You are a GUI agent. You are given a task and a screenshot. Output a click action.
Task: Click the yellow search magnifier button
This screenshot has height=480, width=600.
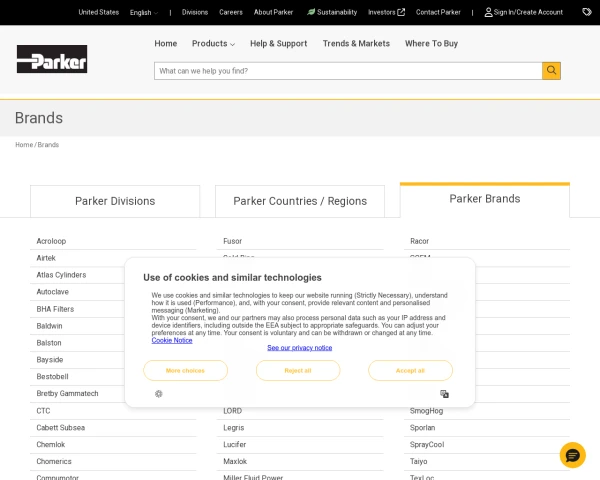551,71
